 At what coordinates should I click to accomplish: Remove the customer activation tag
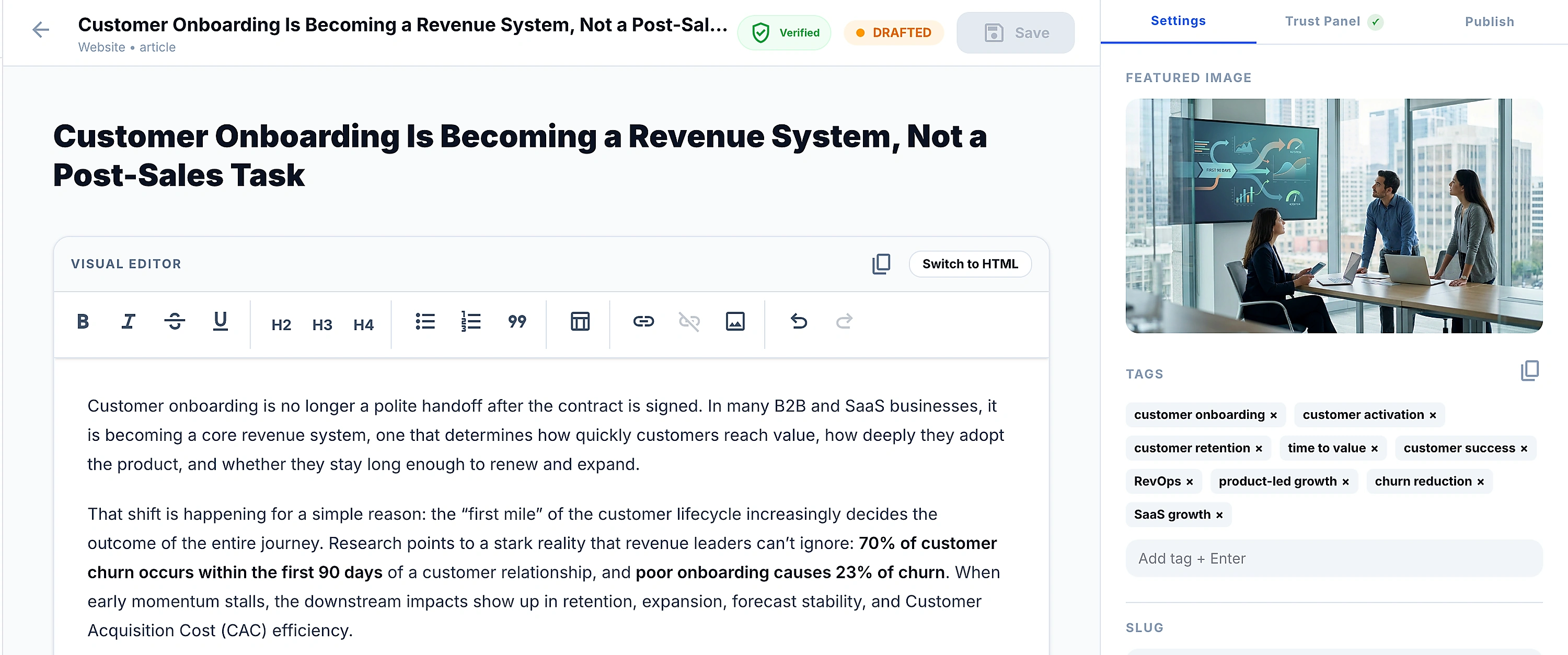[1433, 415]
